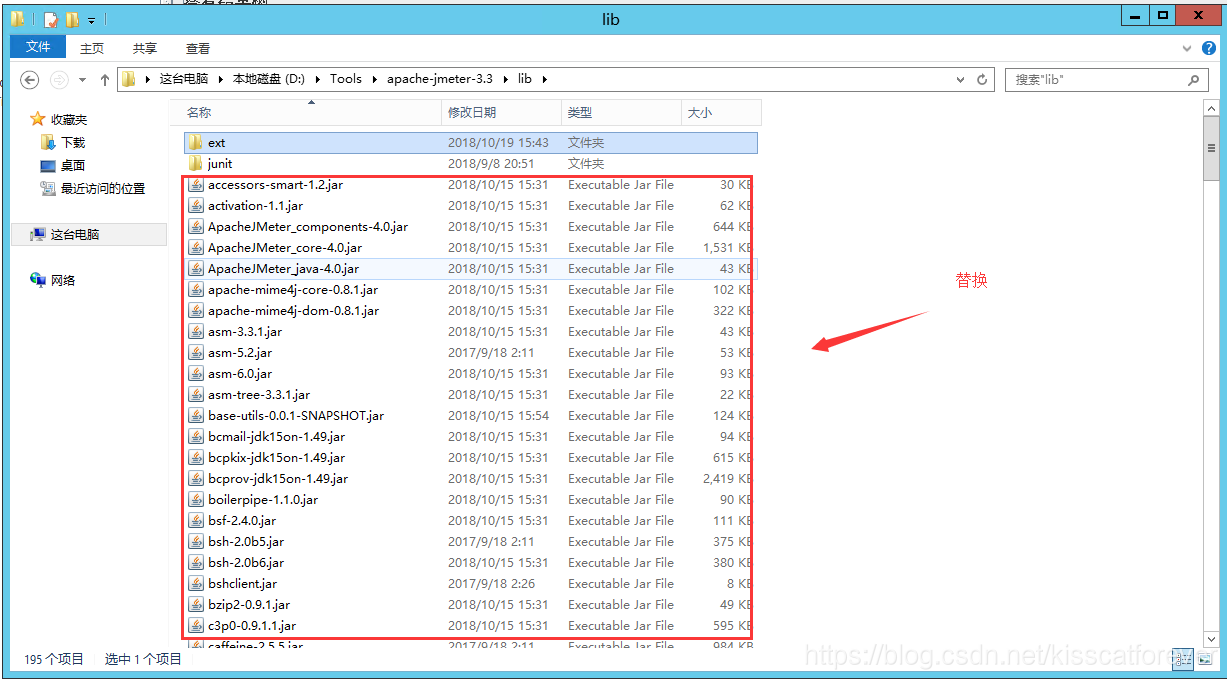Click the file name bcpkix-jdk15on-1.49.jar

(277, 457)
